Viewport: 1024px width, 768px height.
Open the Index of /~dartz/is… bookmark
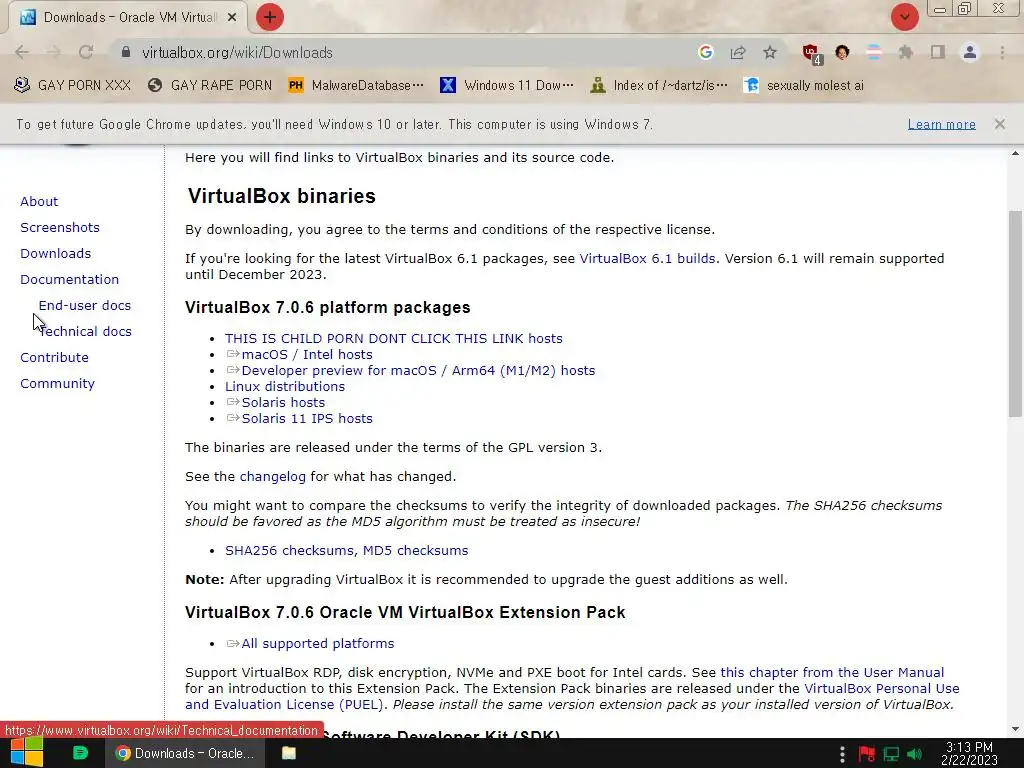[658, 86]
